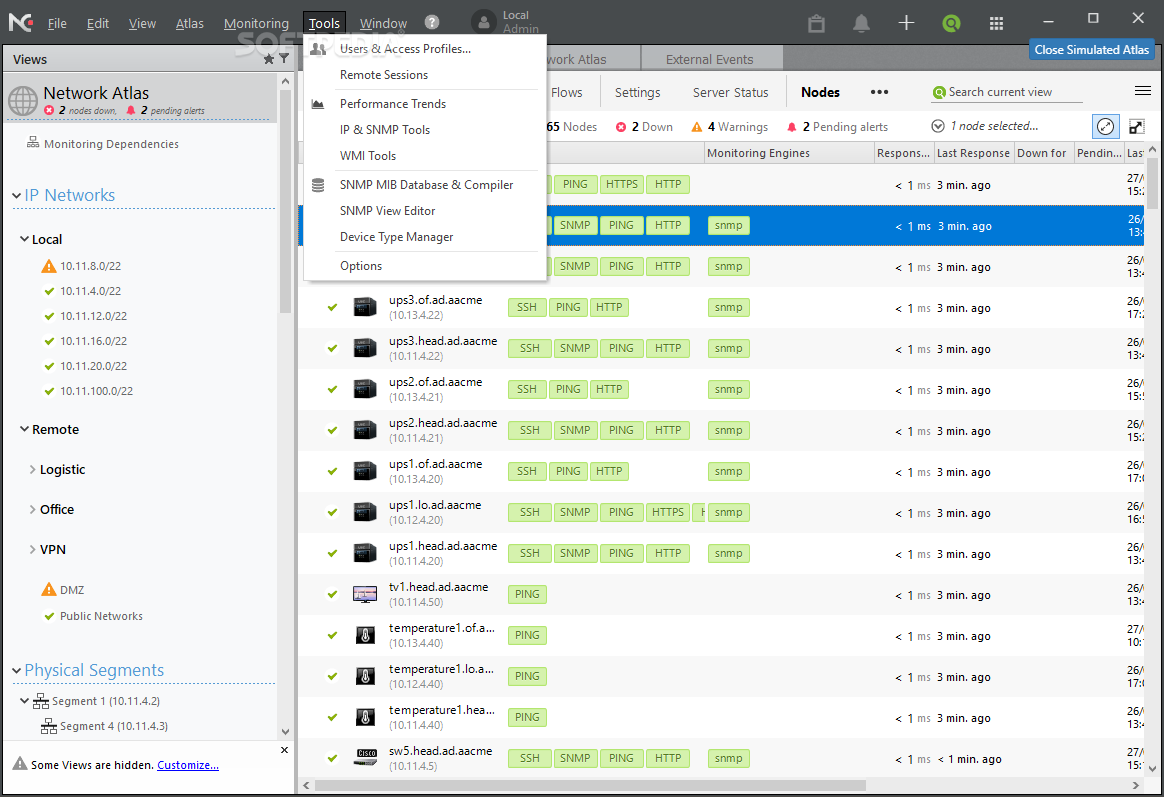
Task: Click the Search current view field
Action: pyautogui.click(x=1007, y=92)
